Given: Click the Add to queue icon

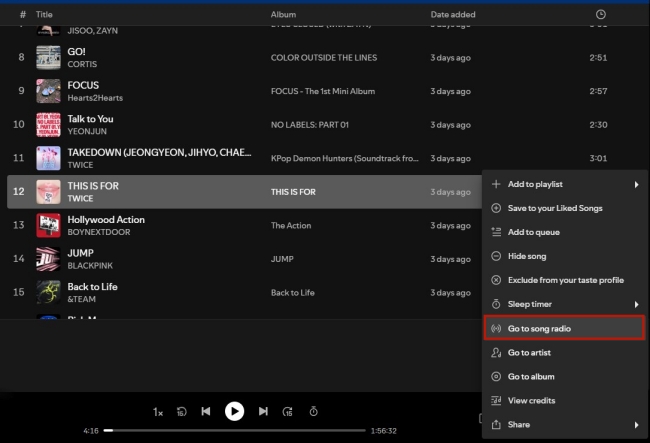Looking at the screenshot, I should point(496,232).
